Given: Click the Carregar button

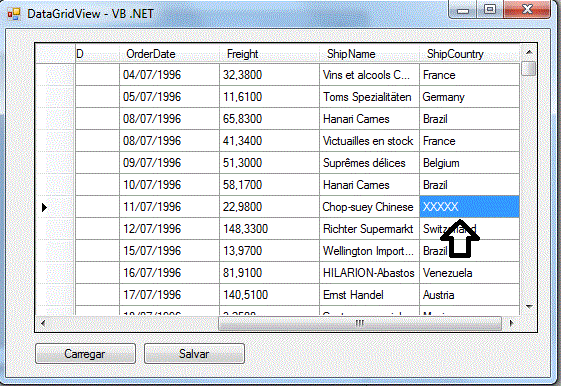Looking at the screenshot, I should [85, 353].
